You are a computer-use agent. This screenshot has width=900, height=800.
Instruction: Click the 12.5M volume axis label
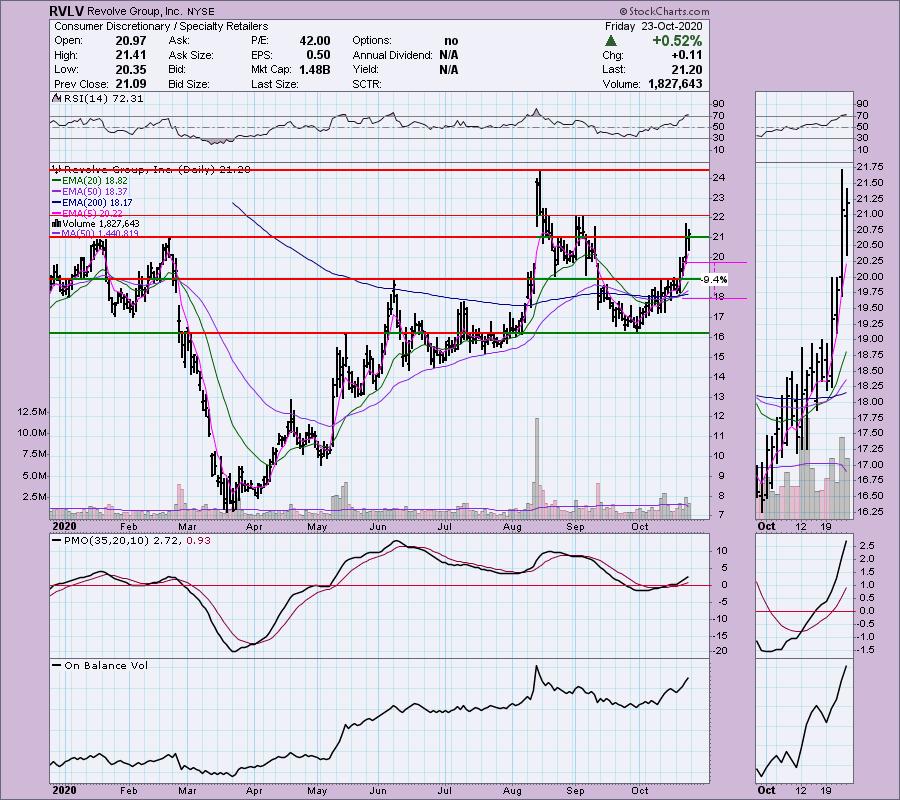[x=32, y=412]
